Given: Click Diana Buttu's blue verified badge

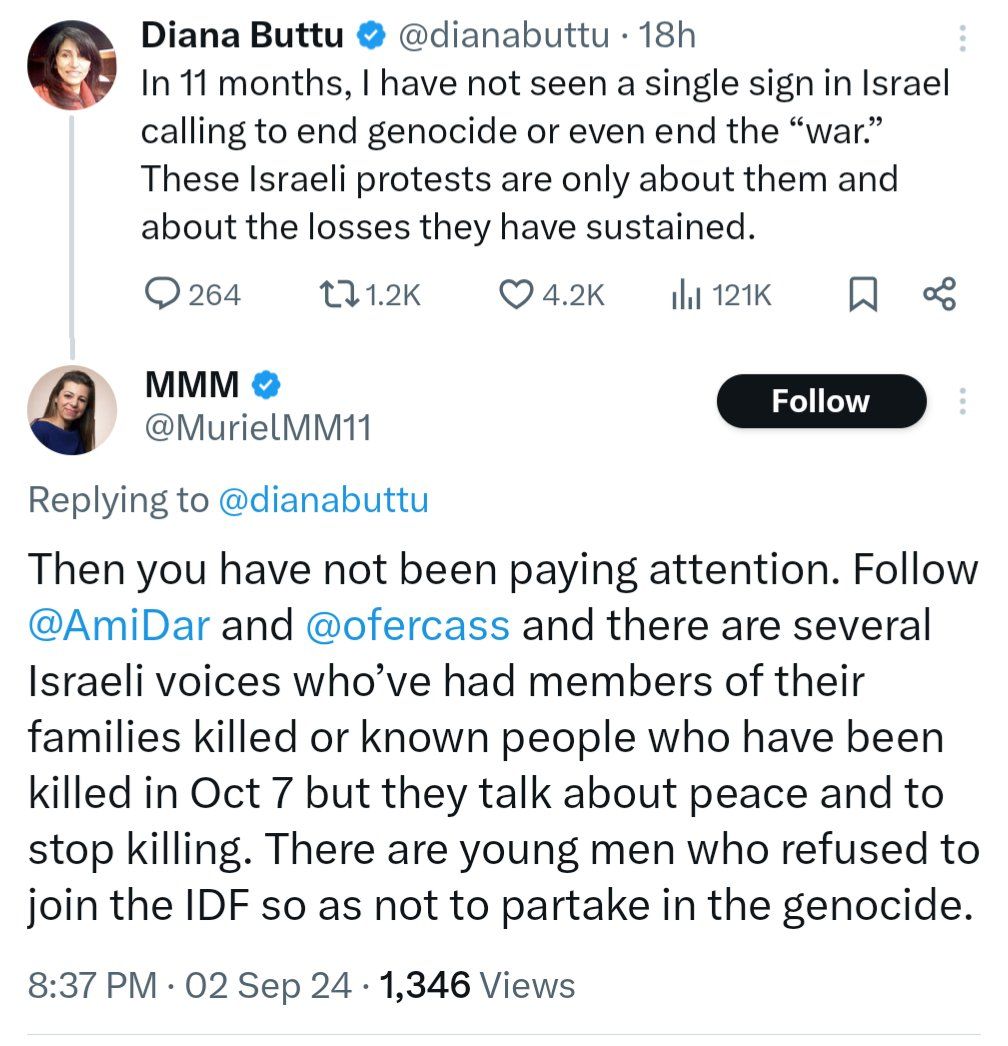Looking at the screenshot, I should (x=369, y=36).
